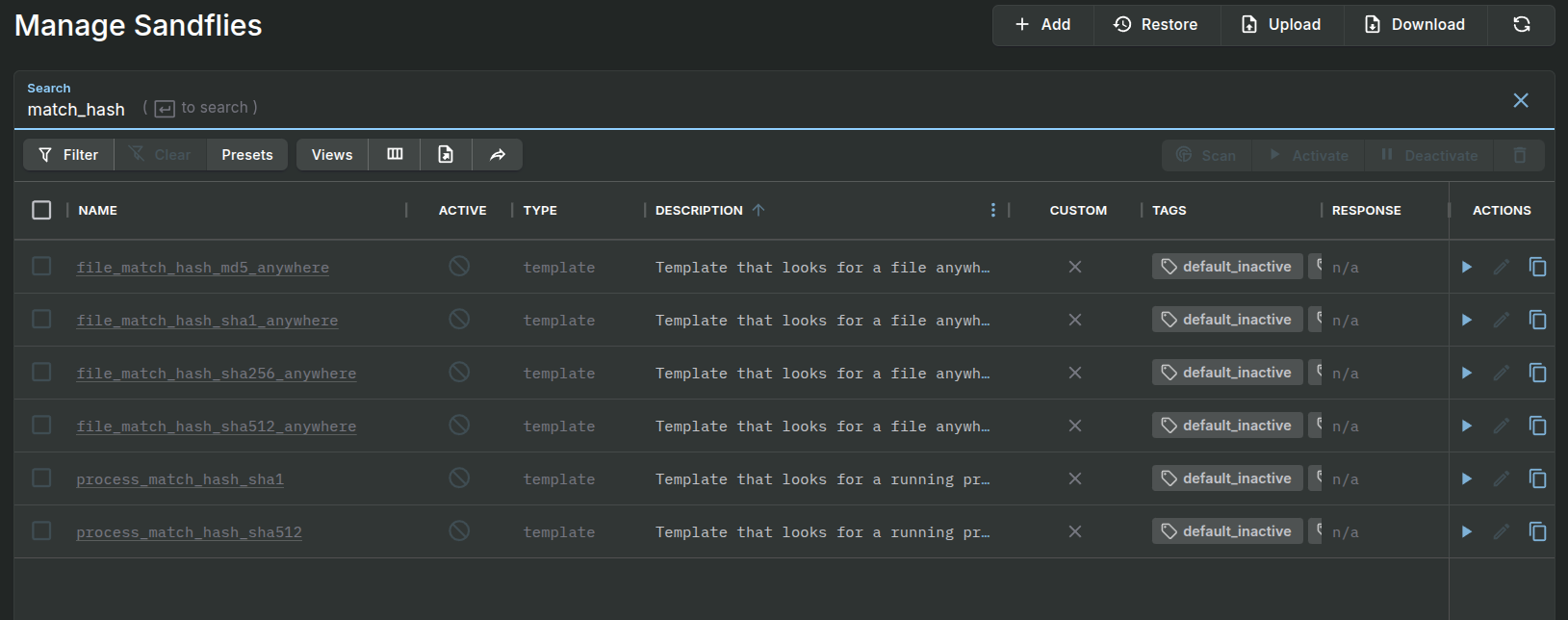The height and width of the screenshot is (620, 1568).
Task: Open the Filter options
Action: click(68, 155)
